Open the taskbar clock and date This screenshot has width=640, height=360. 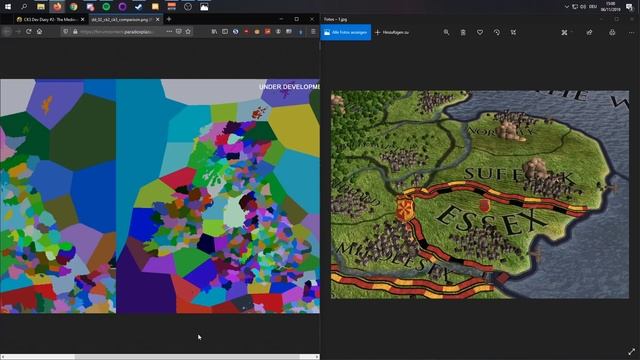(611, 7)
